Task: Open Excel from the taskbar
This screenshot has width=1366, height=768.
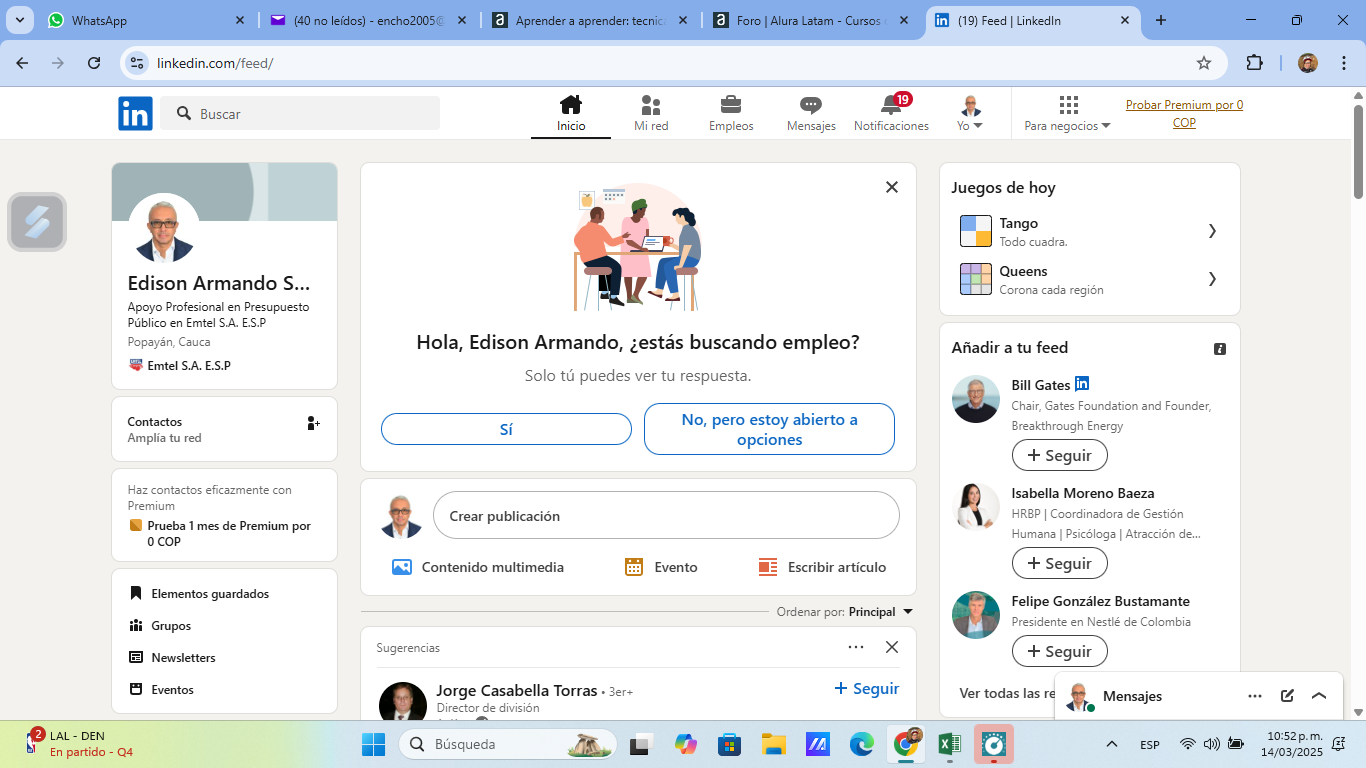Action: (x=950, y=744)
